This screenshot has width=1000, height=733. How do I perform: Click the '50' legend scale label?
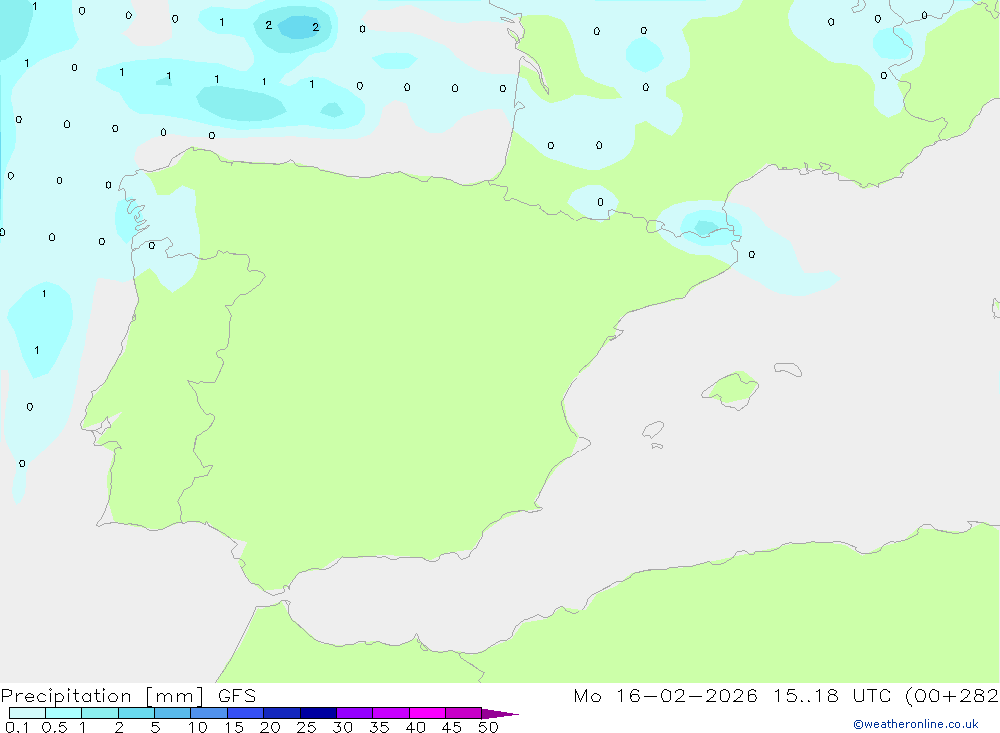coord(489,727)
